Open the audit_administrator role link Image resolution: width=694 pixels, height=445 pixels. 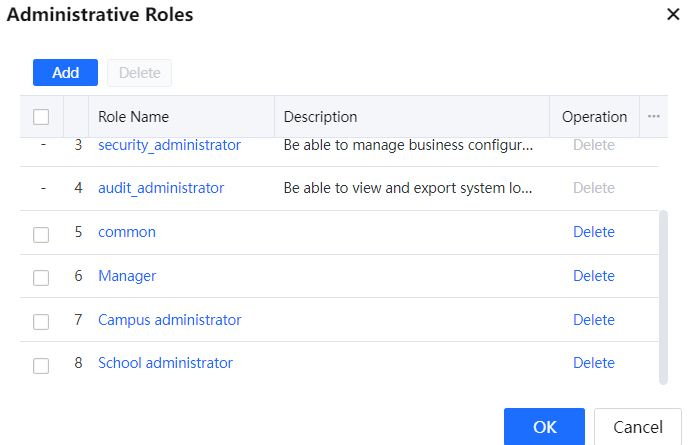160,188
